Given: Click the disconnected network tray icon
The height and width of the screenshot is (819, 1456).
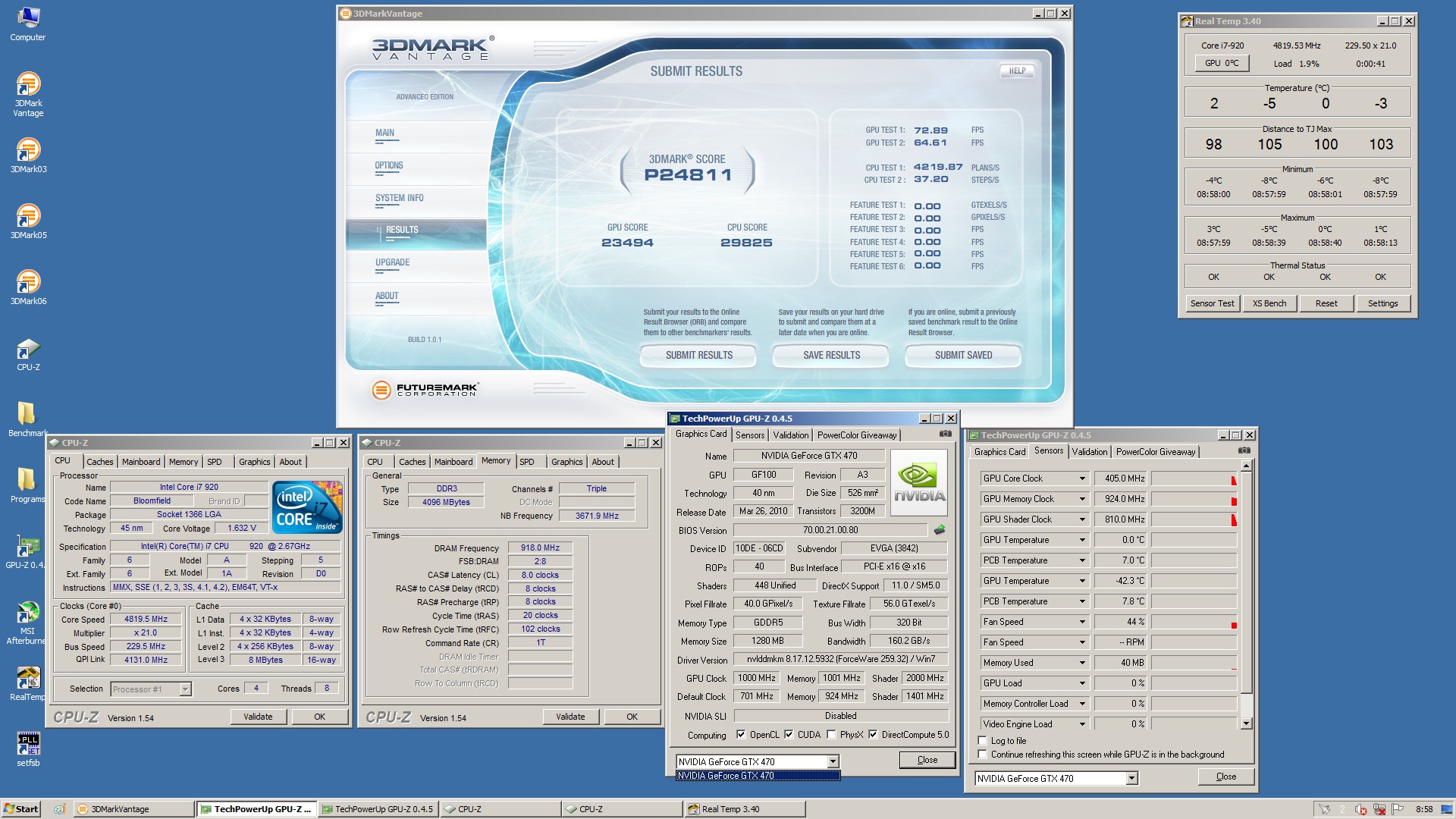Looking at the screenshot, I should click(x=1379, y=809).
